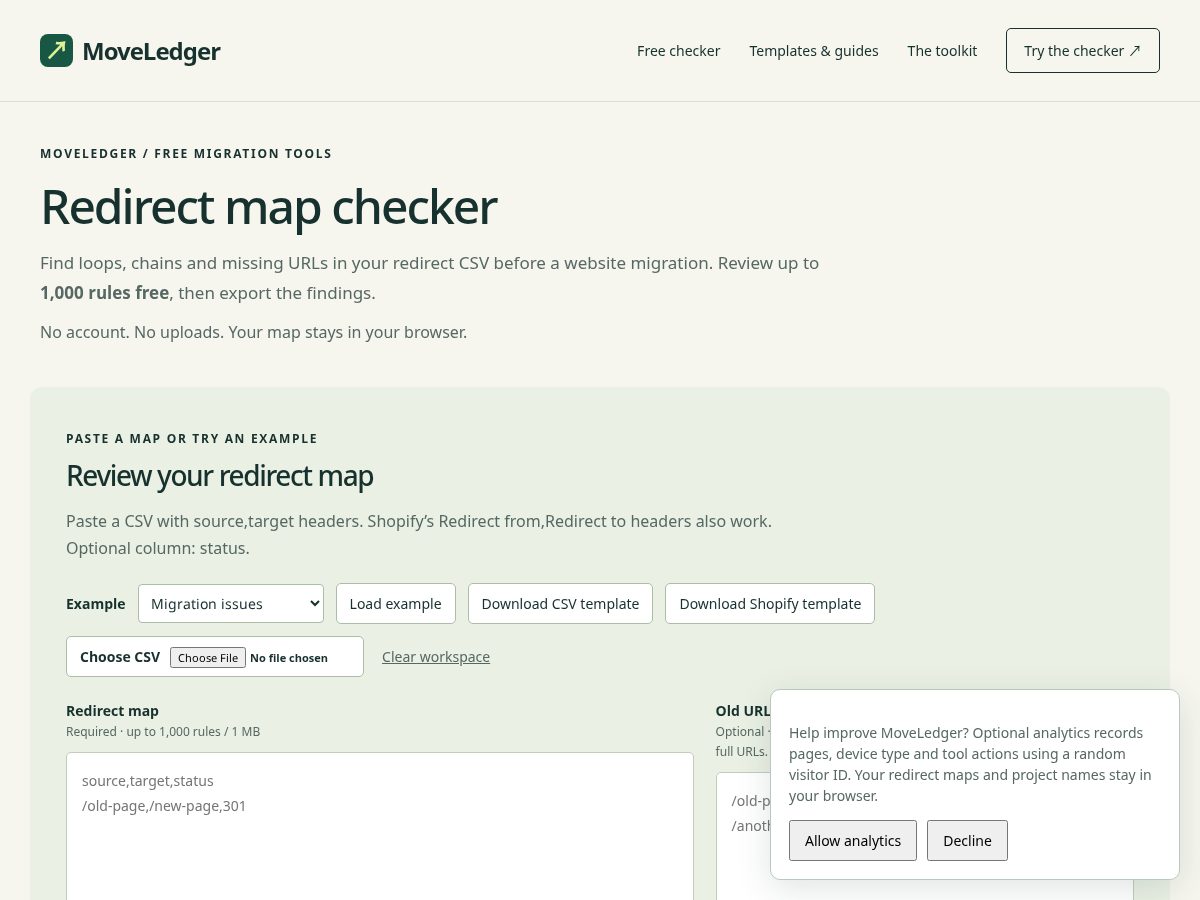Expand the Migration issues example dropdown
Image resolution: width=1200 pixels, height=900 pixels.
231,604
